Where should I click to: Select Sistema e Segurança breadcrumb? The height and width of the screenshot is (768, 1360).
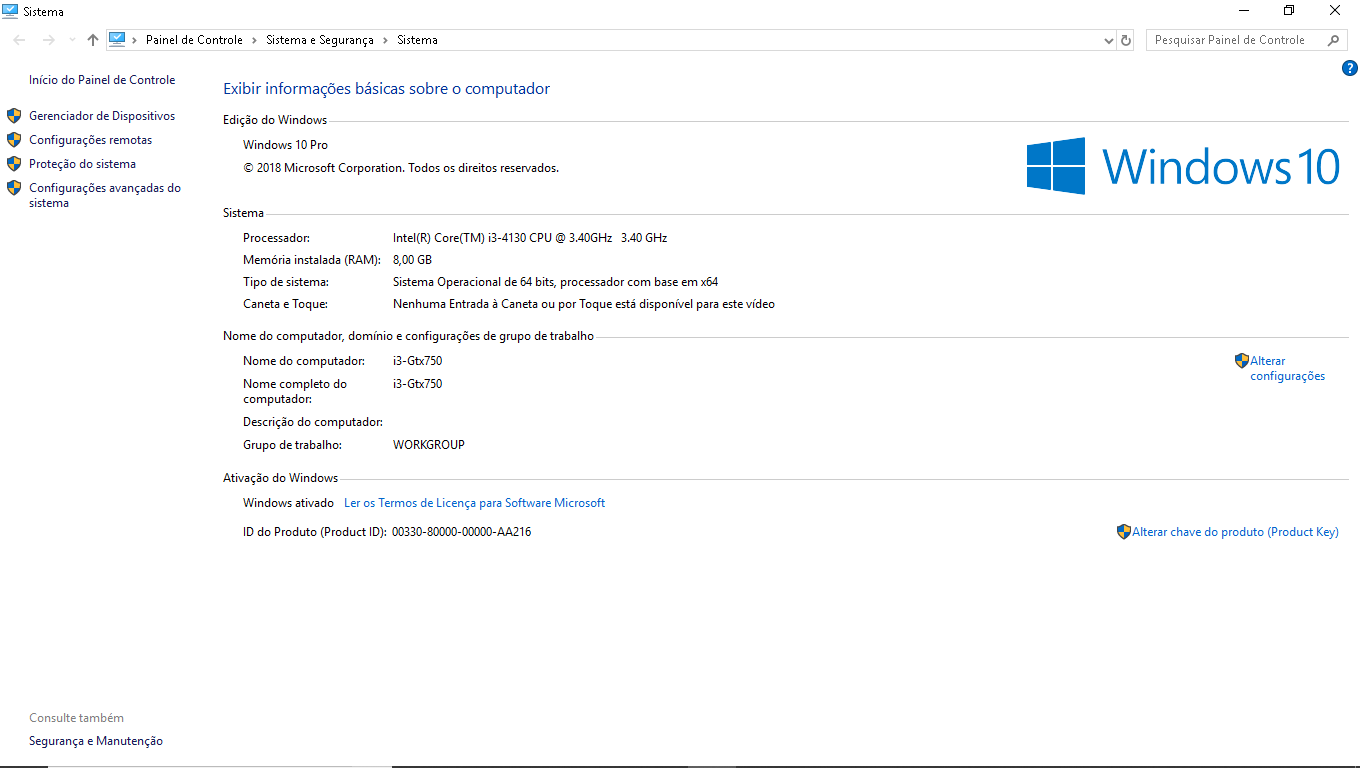coord(320,40)
